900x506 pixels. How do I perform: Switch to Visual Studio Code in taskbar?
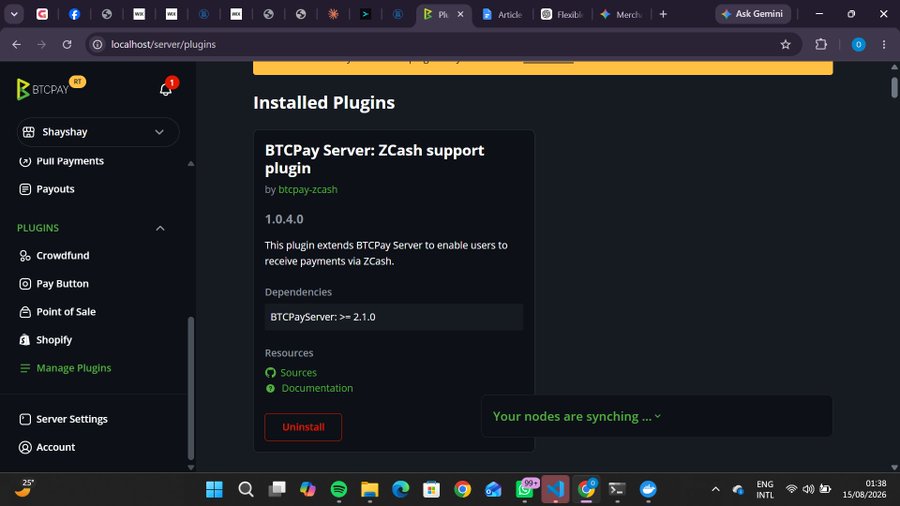(556, 489)
